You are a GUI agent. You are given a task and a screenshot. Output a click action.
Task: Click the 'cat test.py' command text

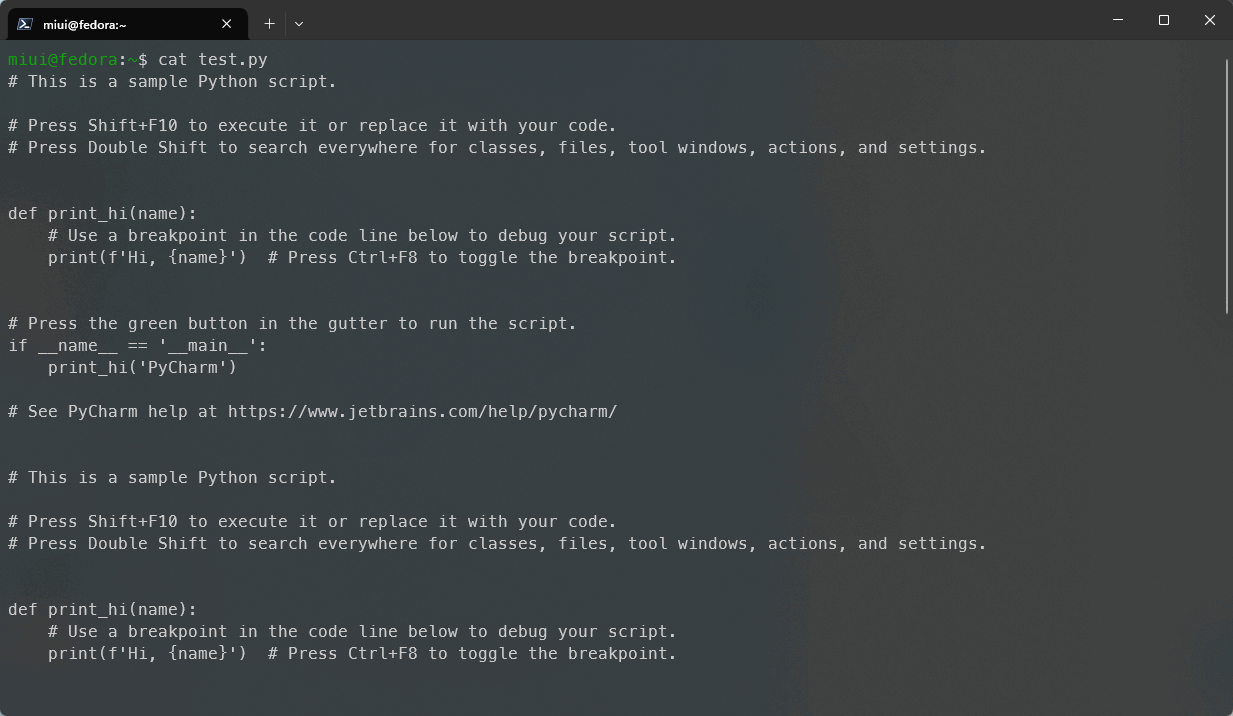(x=212, y=59)
